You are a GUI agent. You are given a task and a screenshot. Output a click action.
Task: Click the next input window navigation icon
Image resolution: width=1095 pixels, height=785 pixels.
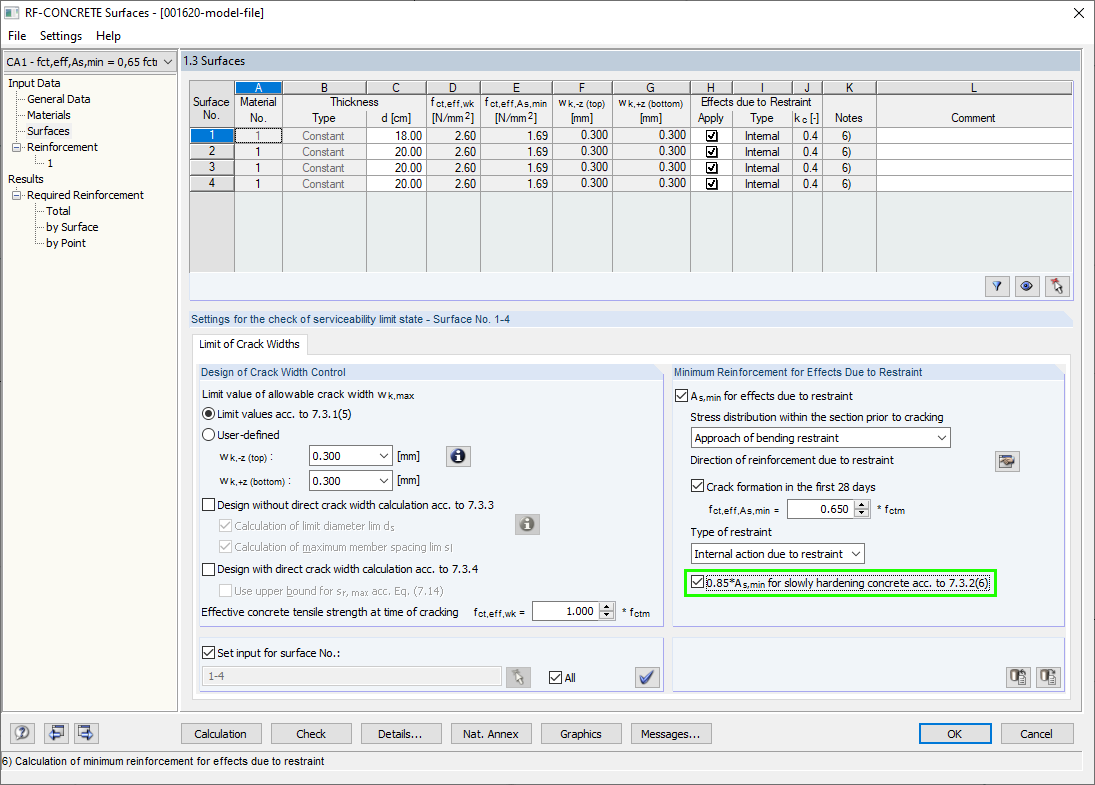click(x=86, y=733)
